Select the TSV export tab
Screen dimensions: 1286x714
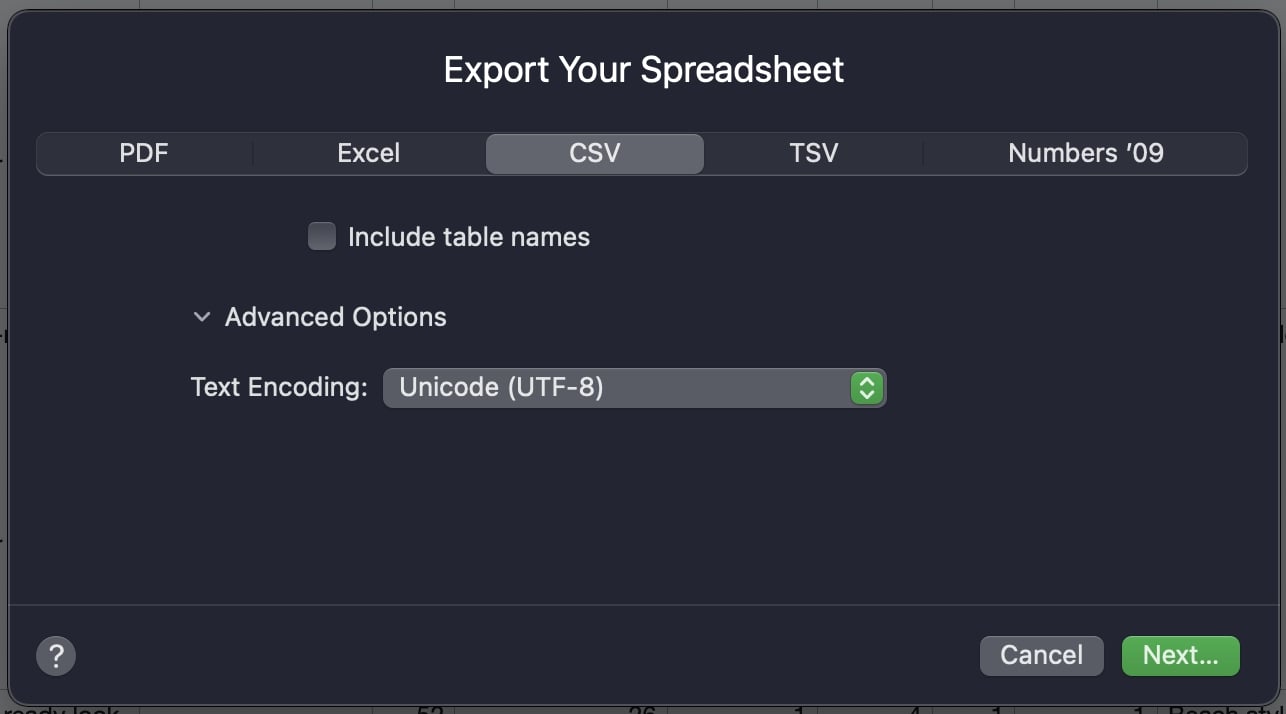tap(813, 153)
